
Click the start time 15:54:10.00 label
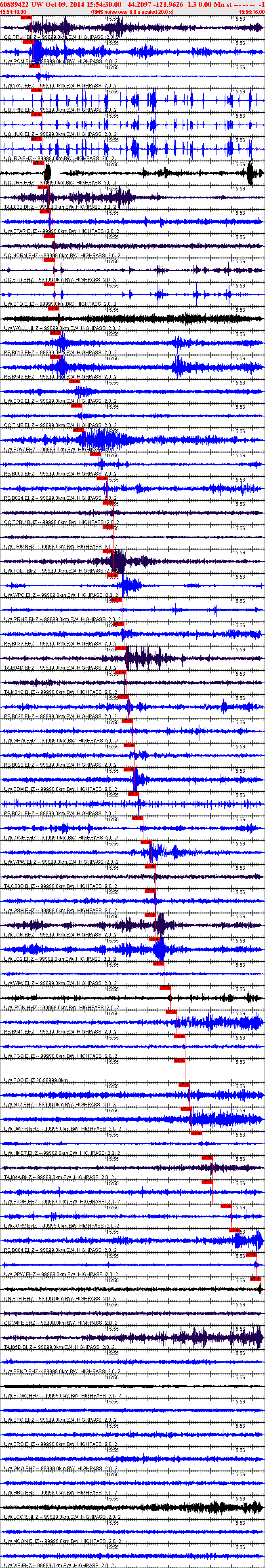[x=13, y=12]
